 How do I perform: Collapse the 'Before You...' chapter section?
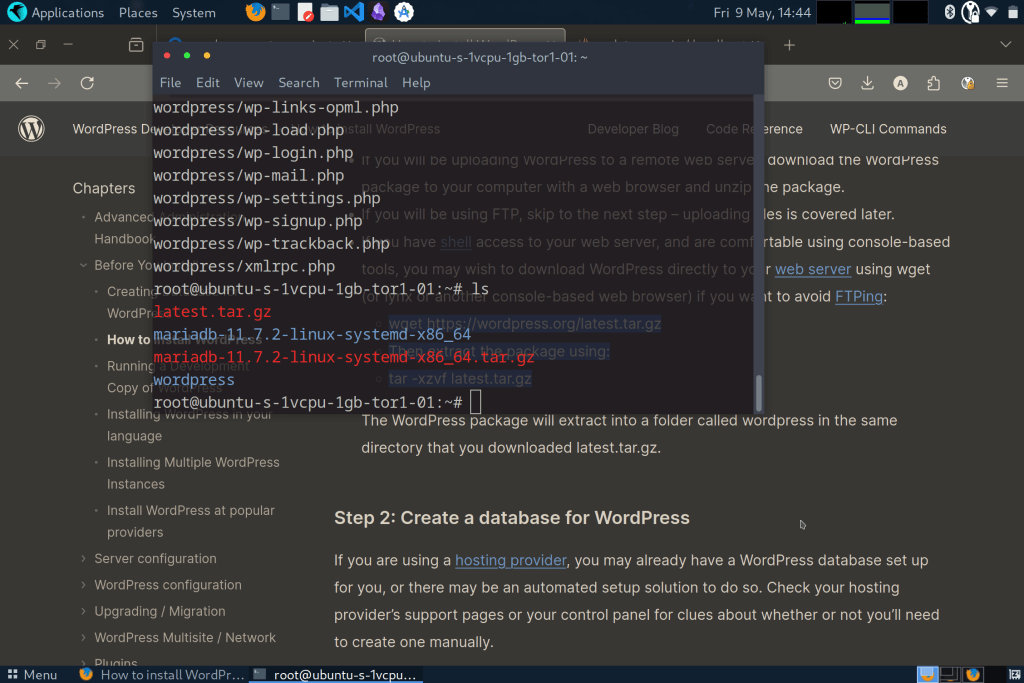84,265
